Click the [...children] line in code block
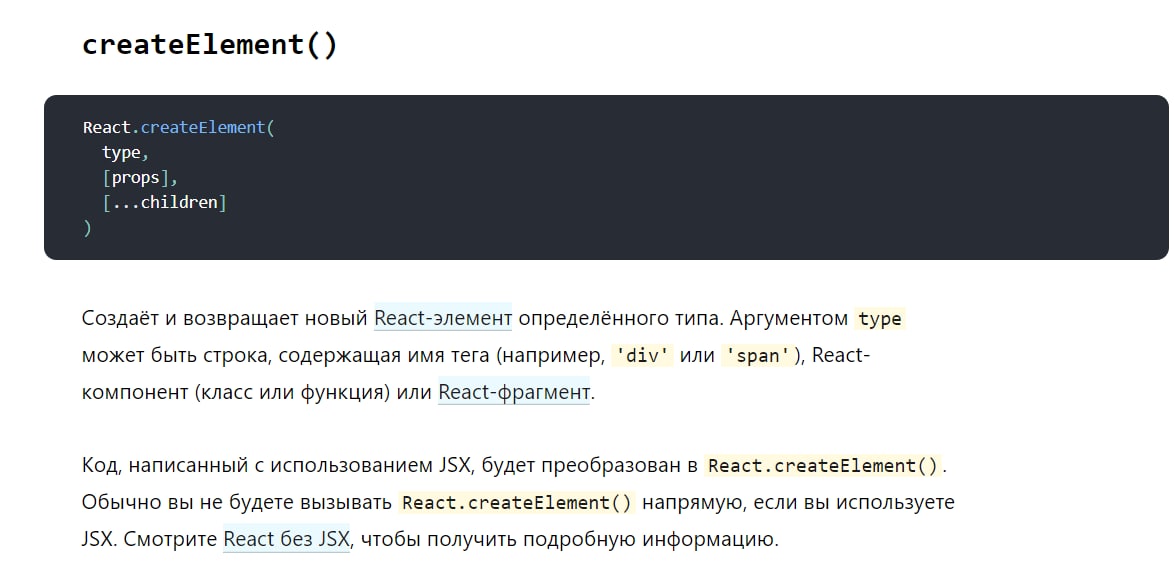The width and height of the screenshot is (1174, 569). click(x=164, y=202)
